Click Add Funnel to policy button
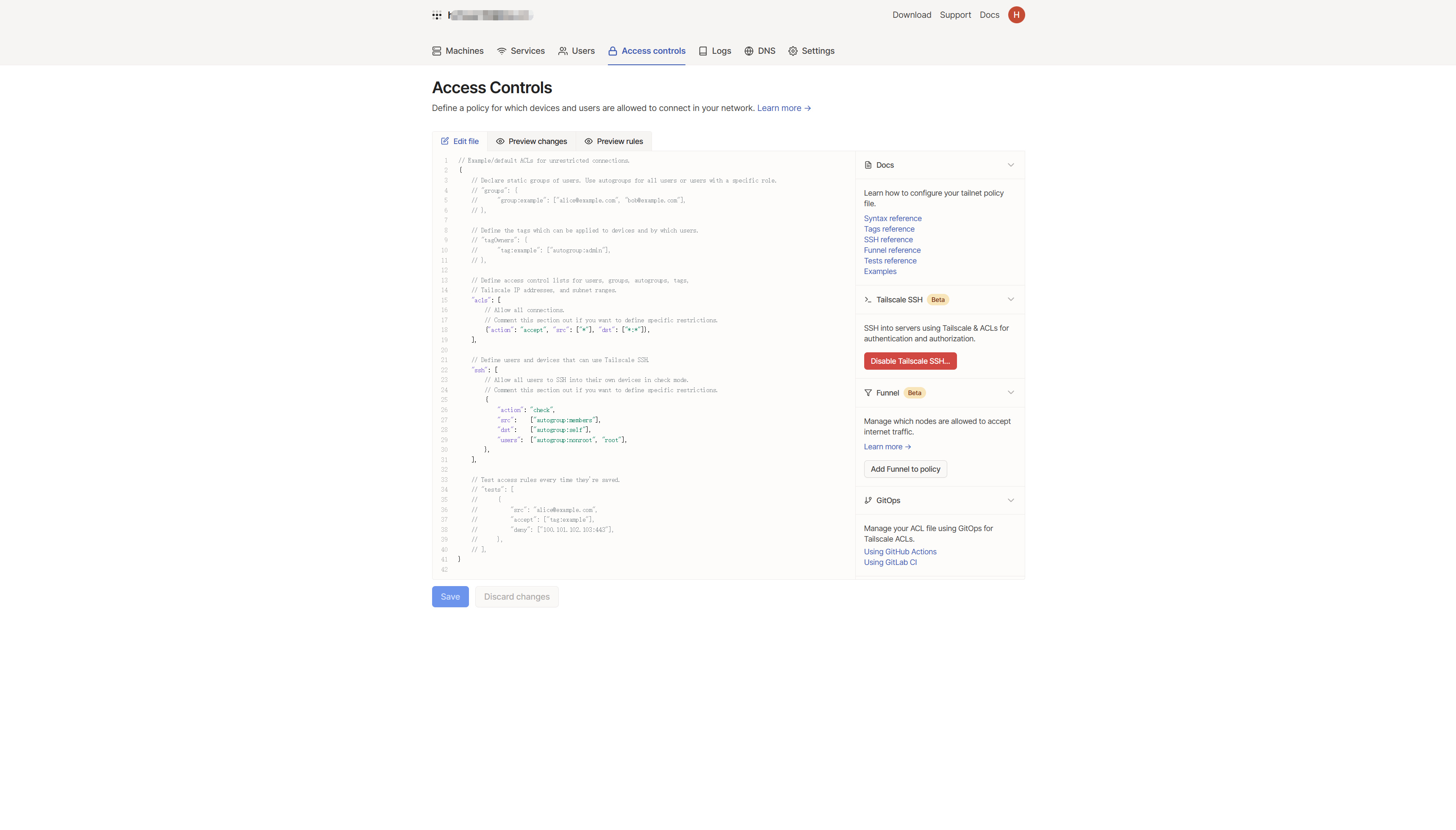Viewport: 1456px width, 830px height. (905, 469)
